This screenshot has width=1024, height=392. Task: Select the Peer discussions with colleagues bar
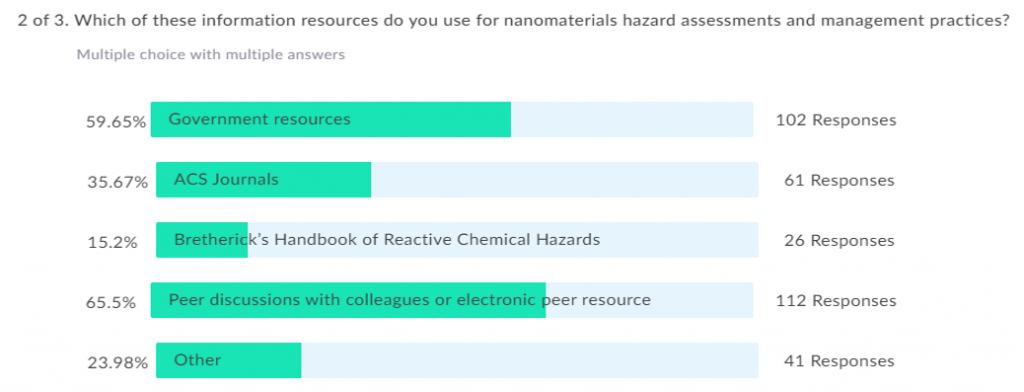click(452, 301)
